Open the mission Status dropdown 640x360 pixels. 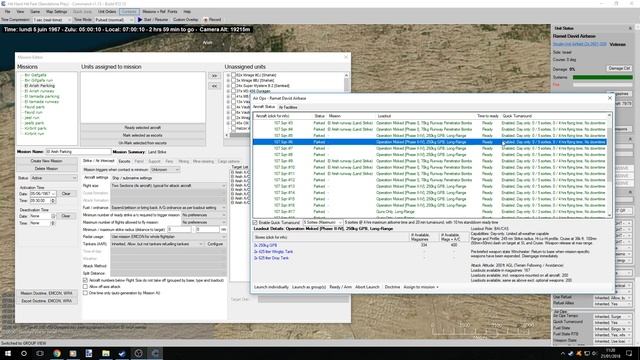[x=54, y=178]
